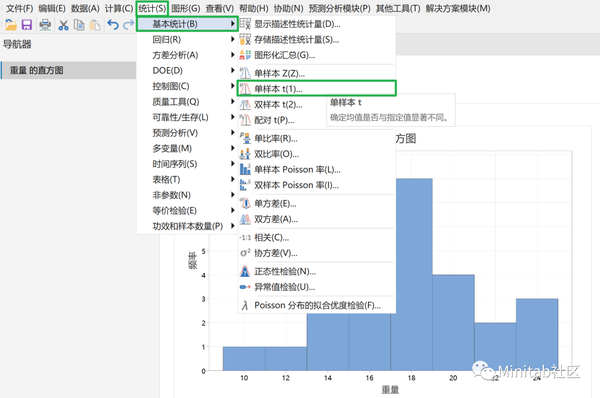Expand the 表格(T) submenu

pos(188,179)
